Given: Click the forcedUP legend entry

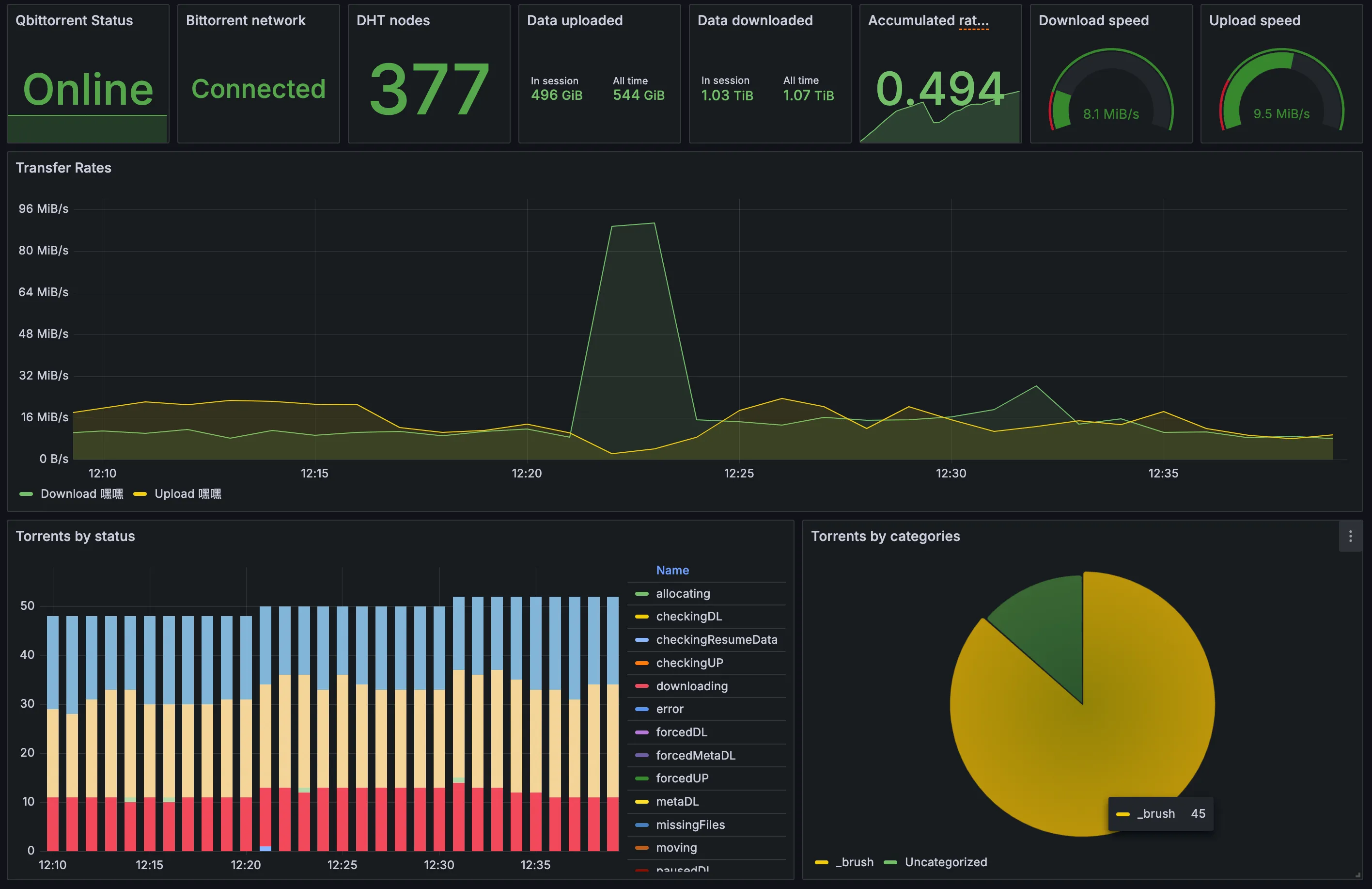Looking at the screenshot, I should [x=682, y=778].
